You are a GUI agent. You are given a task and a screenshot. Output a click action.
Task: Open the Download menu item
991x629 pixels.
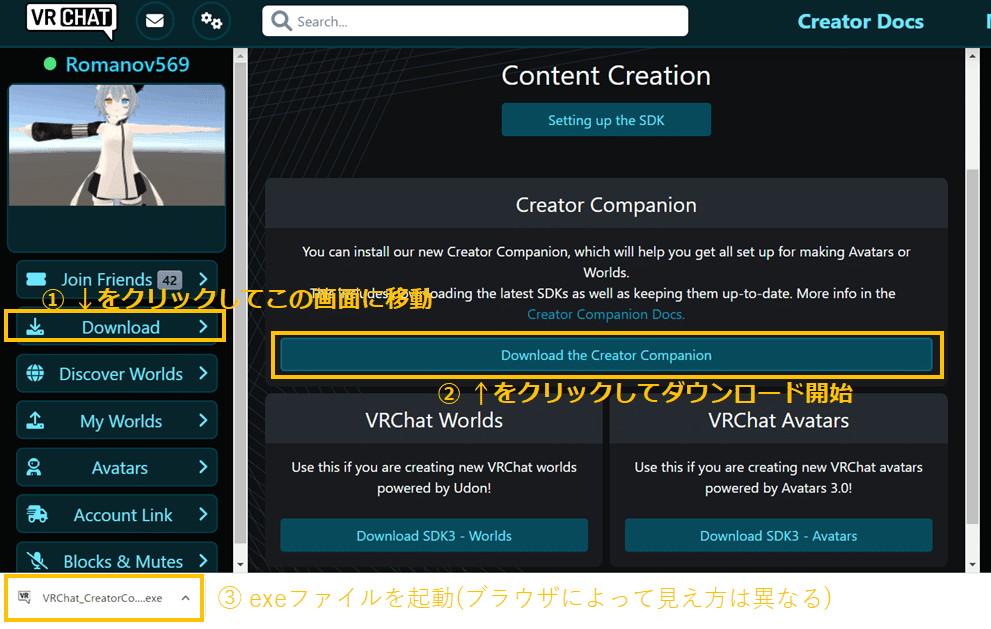coord(117,327)
